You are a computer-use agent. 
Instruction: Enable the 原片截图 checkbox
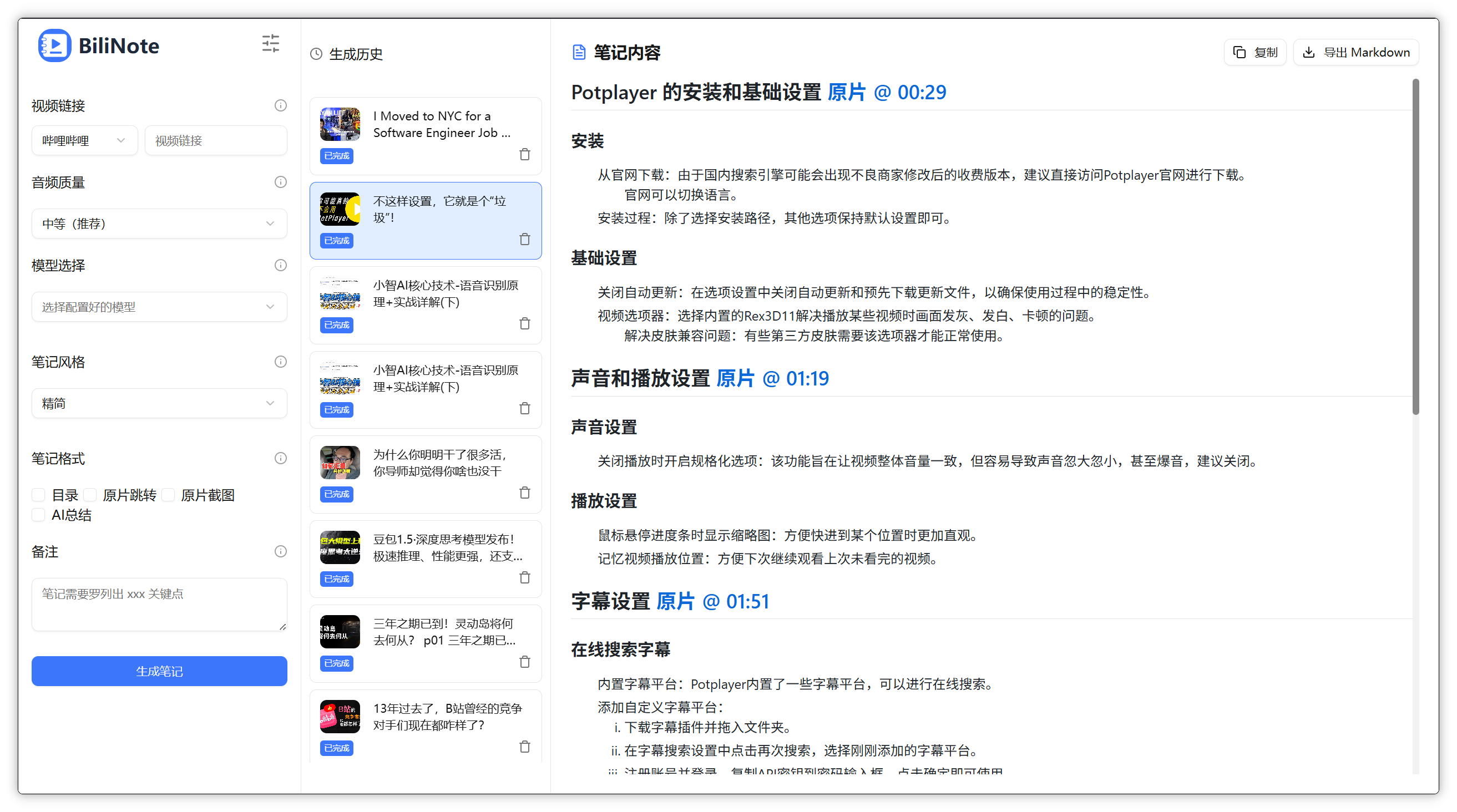pyautogui.click(x=168, y=495)
